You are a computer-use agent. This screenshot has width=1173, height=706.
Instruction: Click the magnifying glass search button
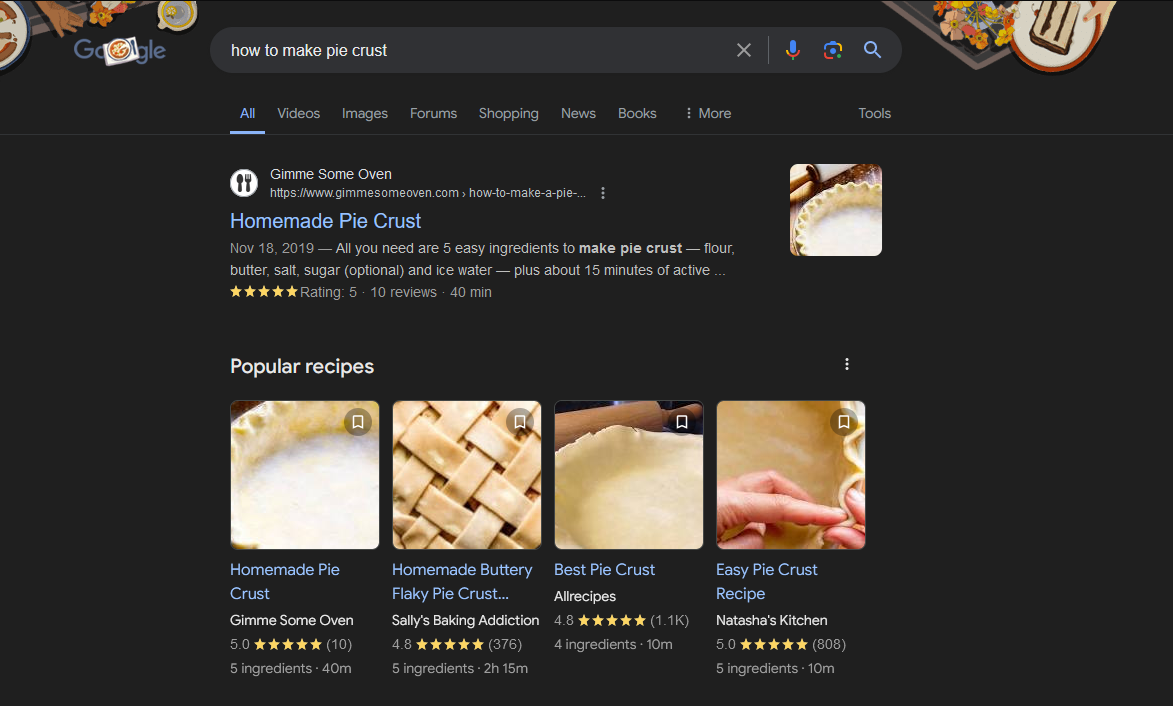pyautogui.click(x=872, y=50)
